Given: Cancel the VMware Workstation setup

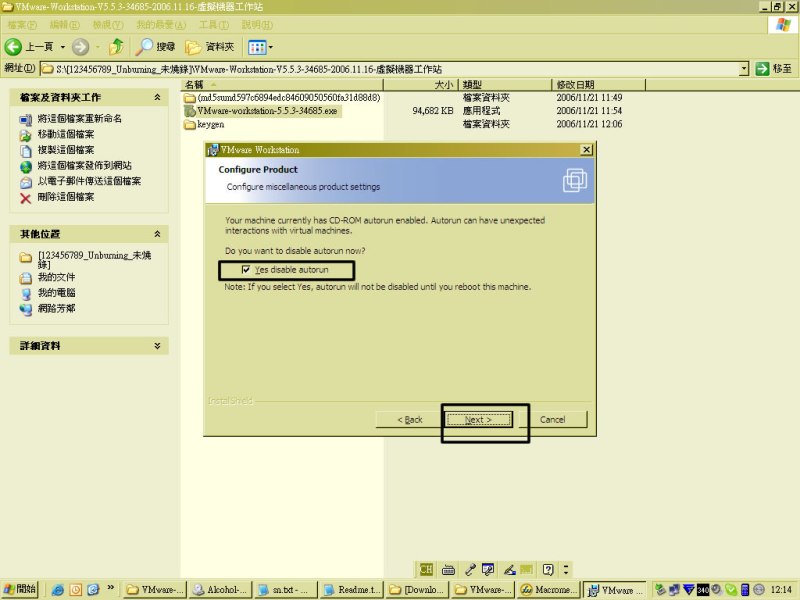Looking at the screenshot, I should pyautogui.click(x=553, y=419).
